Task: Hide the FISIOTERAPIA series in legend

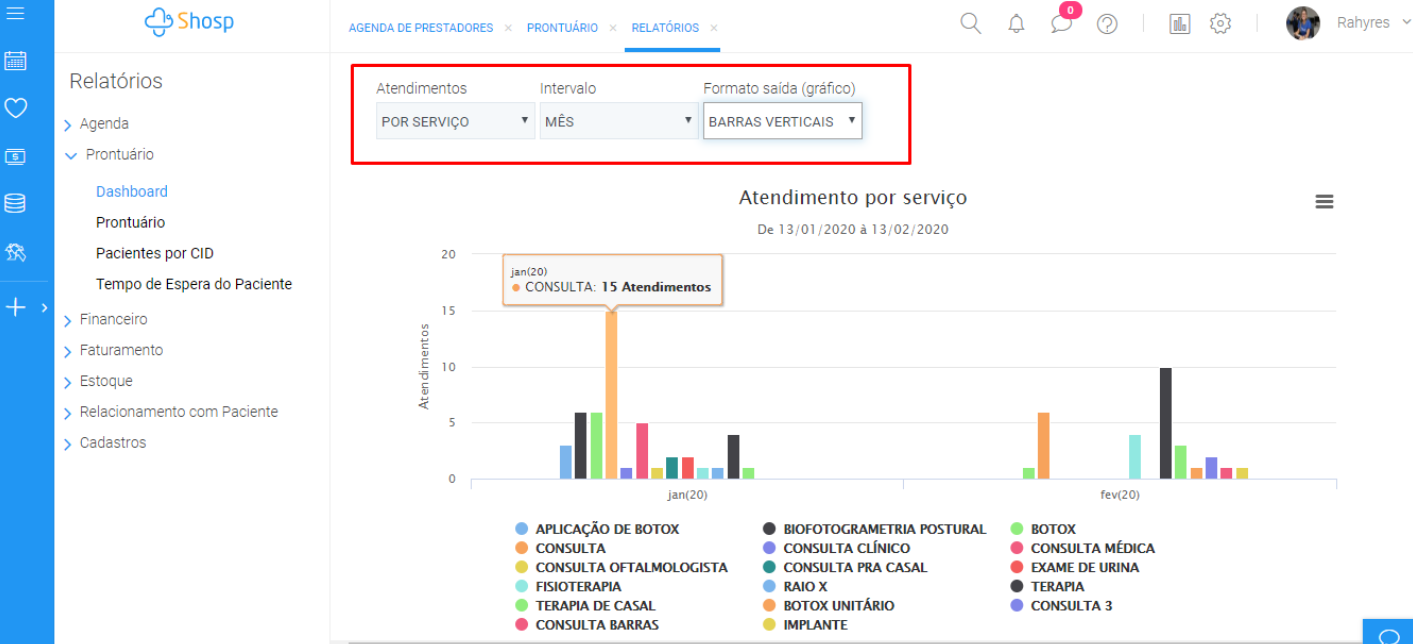Action: click(x=578, y=587)
